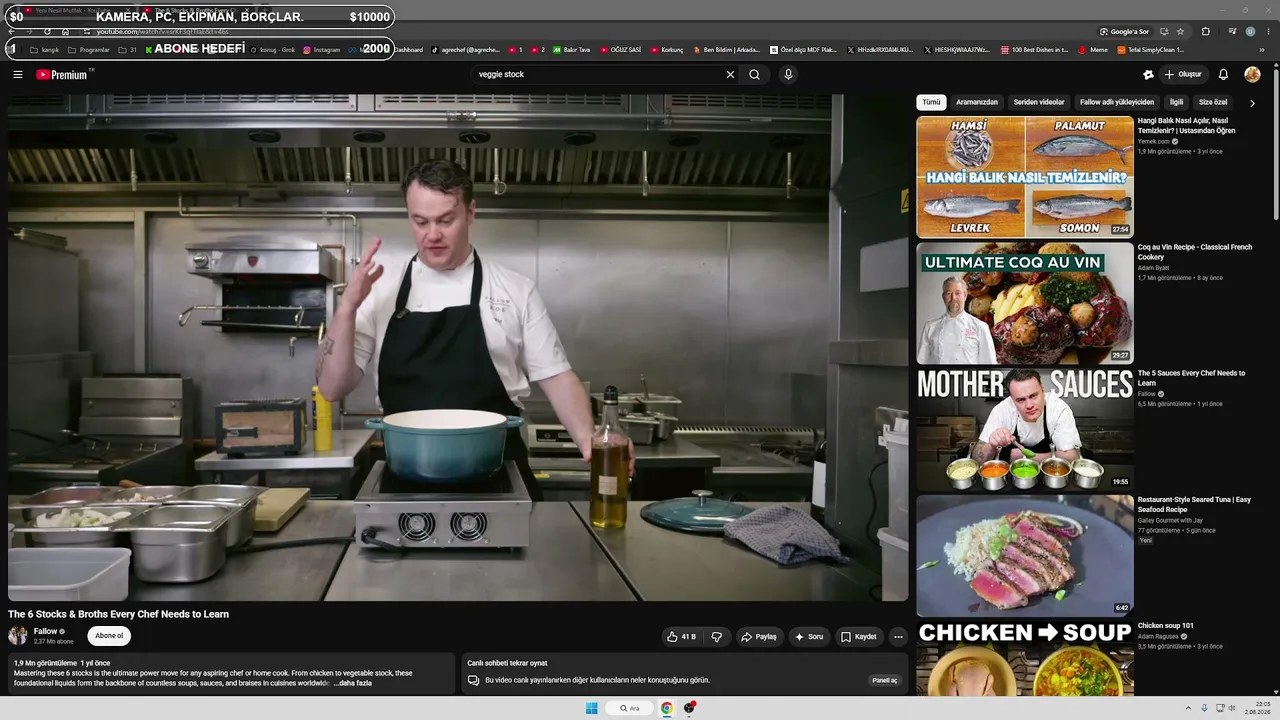1280x720 pixels.
Task: Open 'Coq au Vin Recipe' video title
Action: pyautogui.click(x=1195, y=252)
